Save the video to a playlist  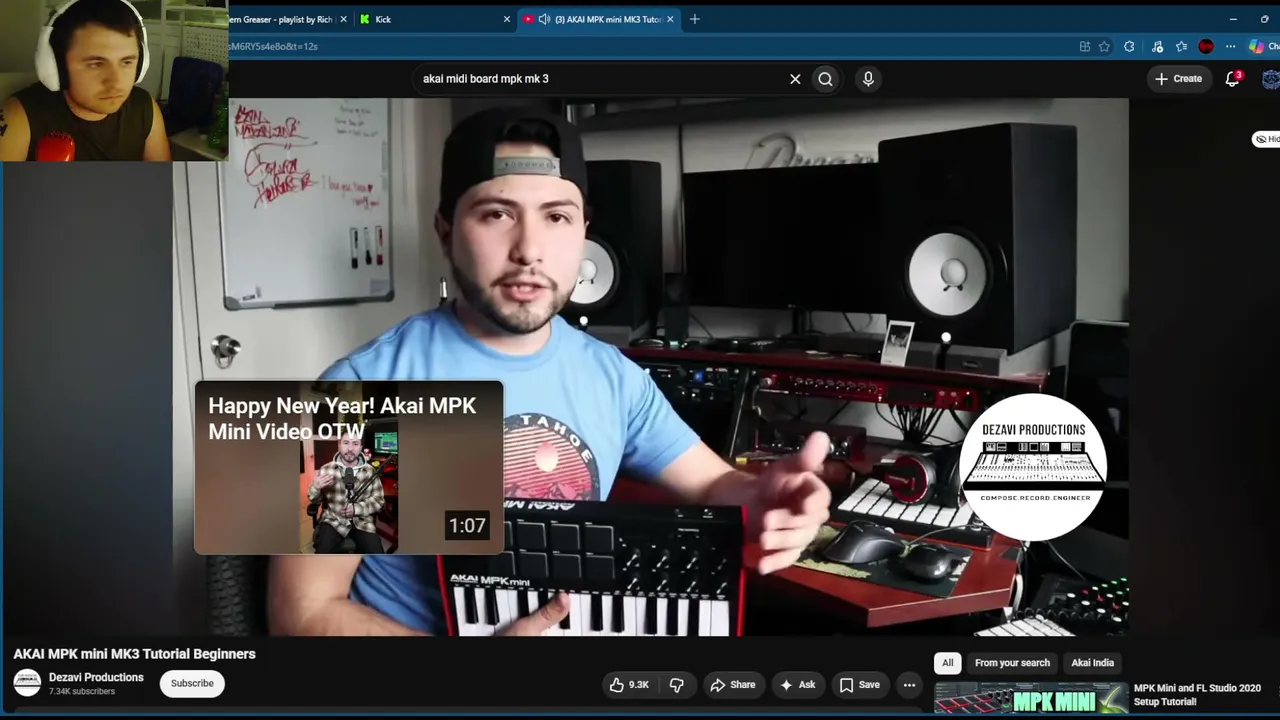(859, 685)
